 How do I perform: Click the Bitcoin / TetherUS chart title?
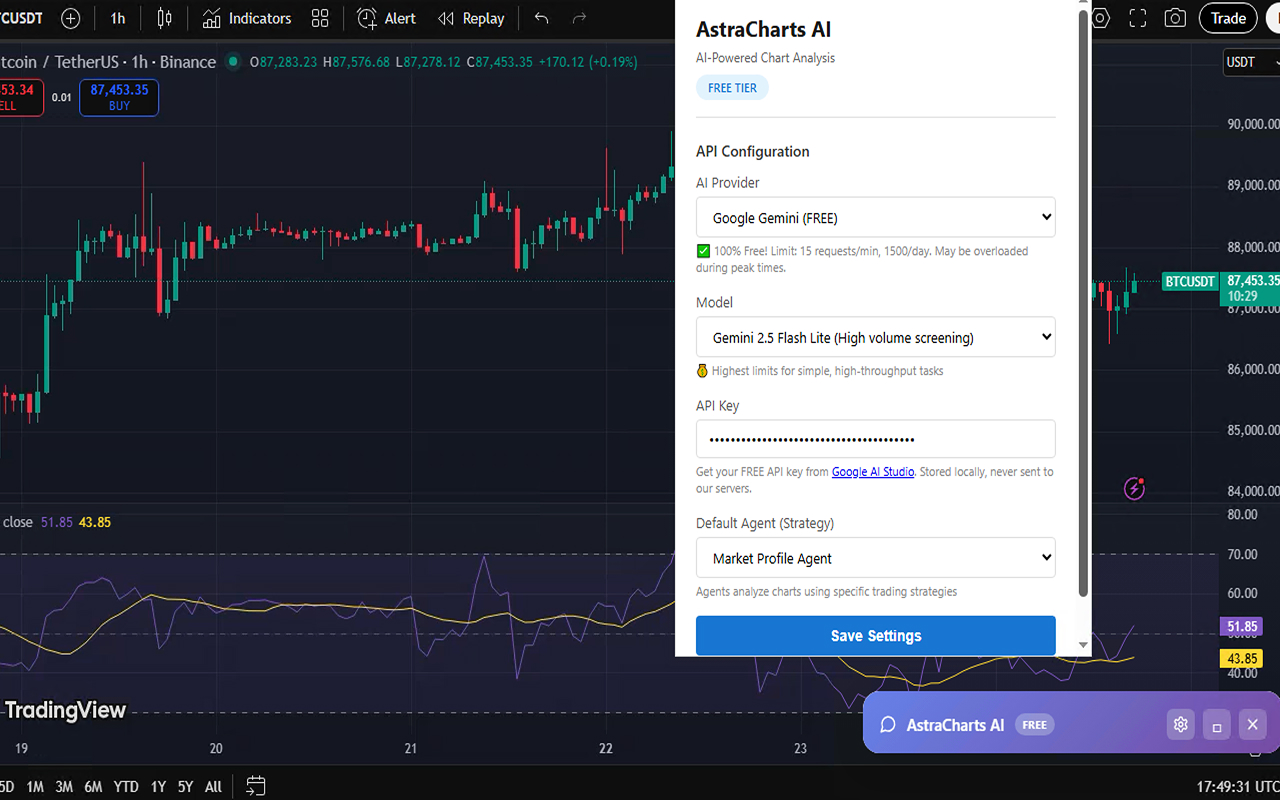(x=108, y=62)
